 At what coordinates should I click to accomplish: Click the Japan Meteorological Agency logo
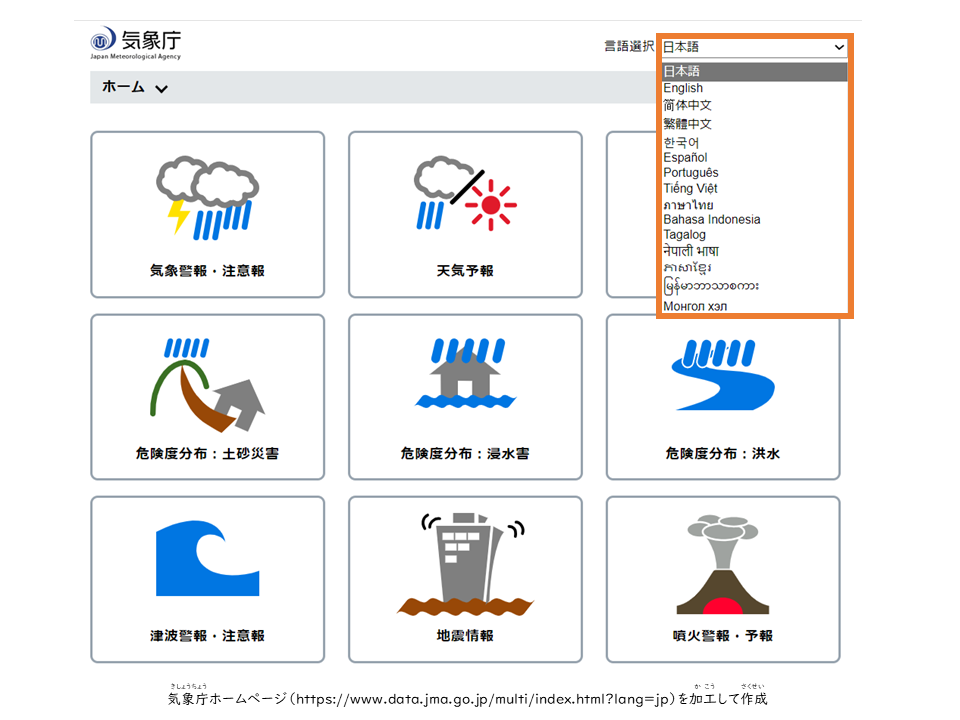[x=135, y=44]
